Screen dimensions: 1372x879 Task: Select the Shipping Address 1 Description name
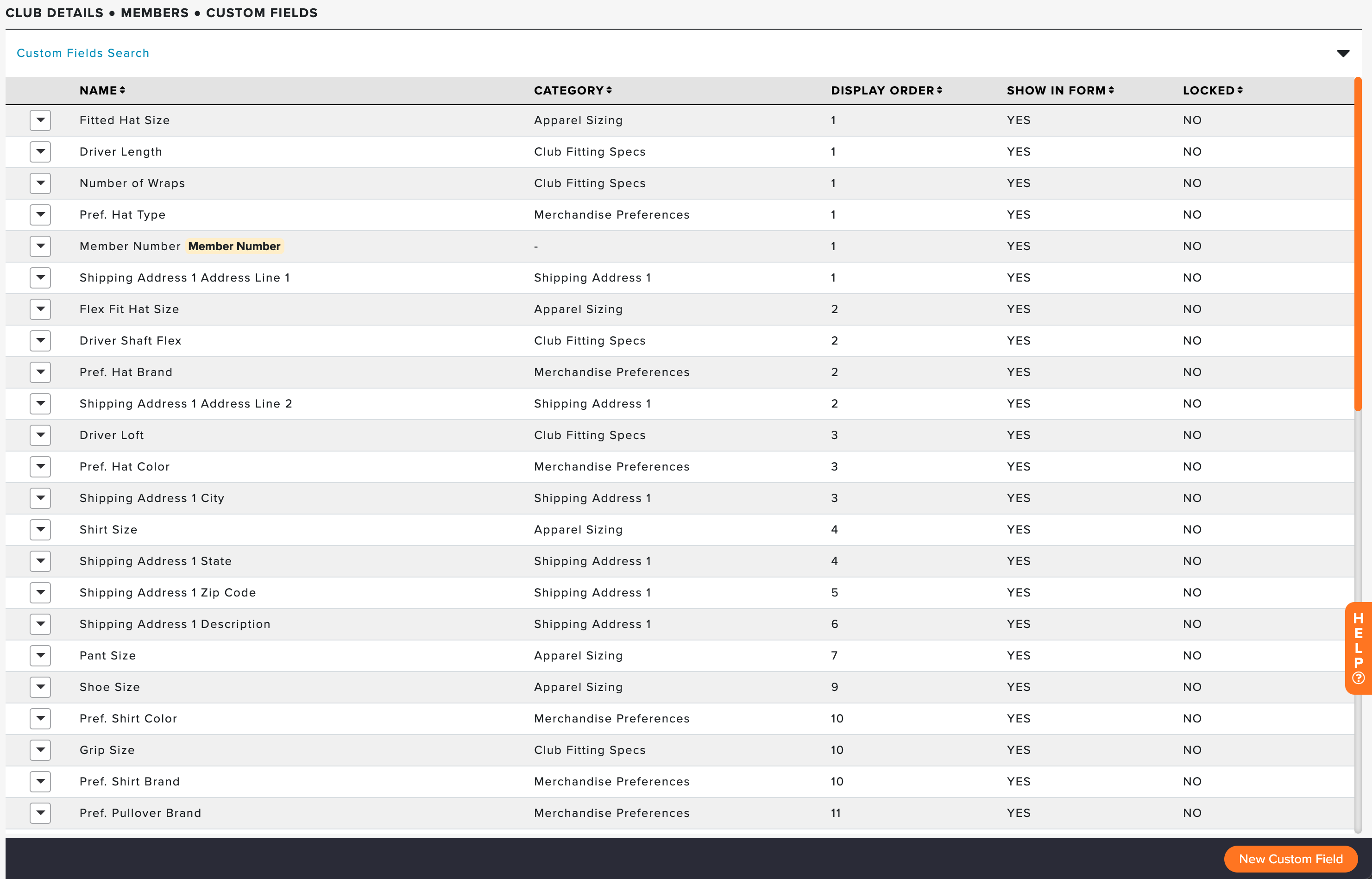[175, 624]
